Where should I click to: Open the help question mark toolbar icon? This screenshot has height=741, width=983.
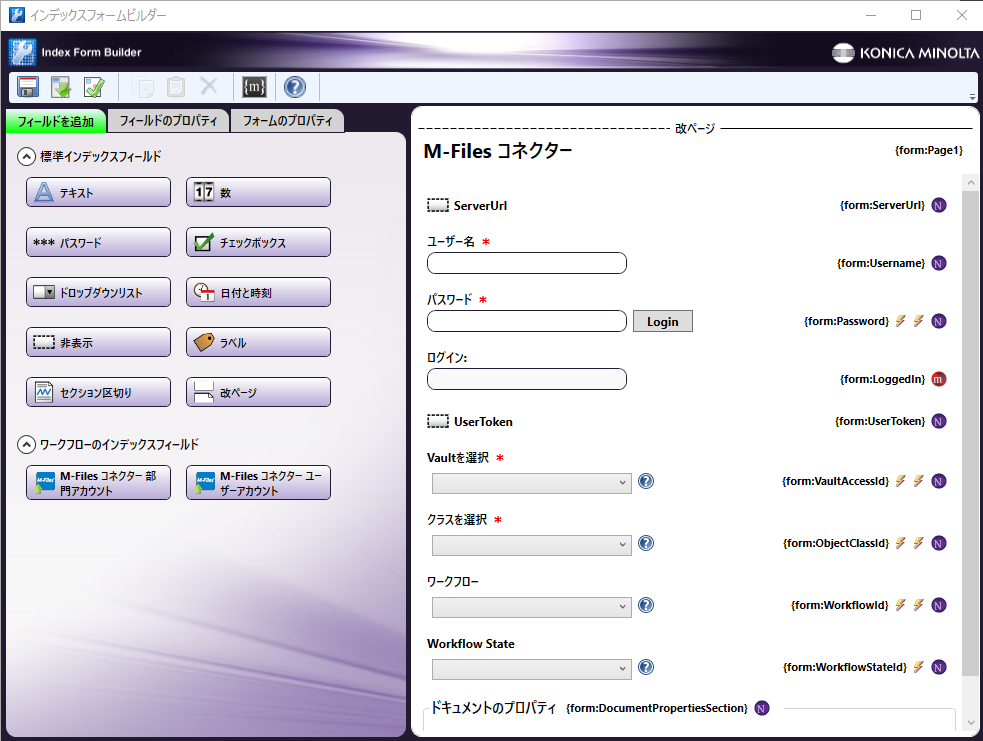tap(295, 87)
